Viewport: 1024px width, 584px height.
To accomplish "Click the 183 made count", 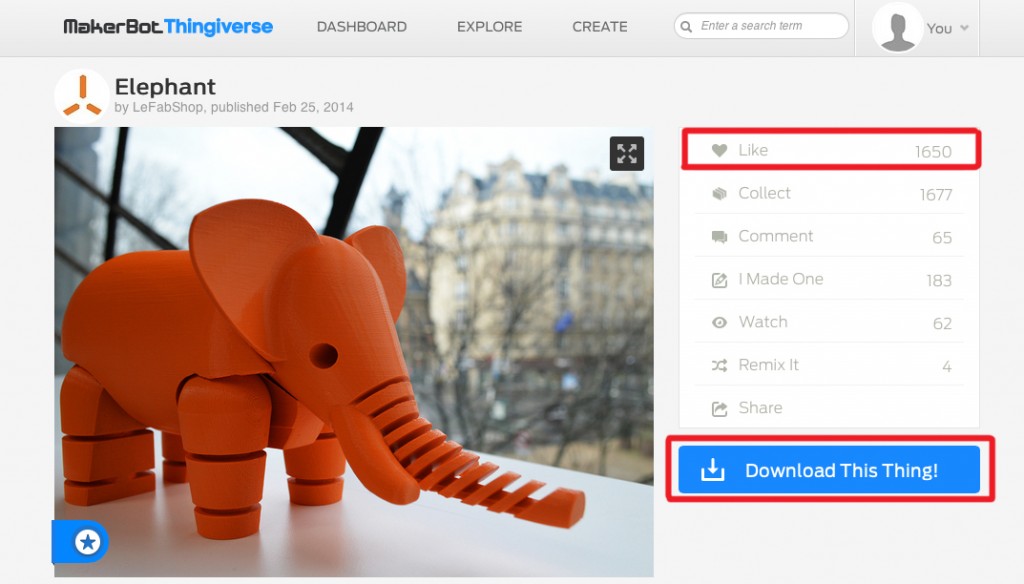I will (939, 281).
